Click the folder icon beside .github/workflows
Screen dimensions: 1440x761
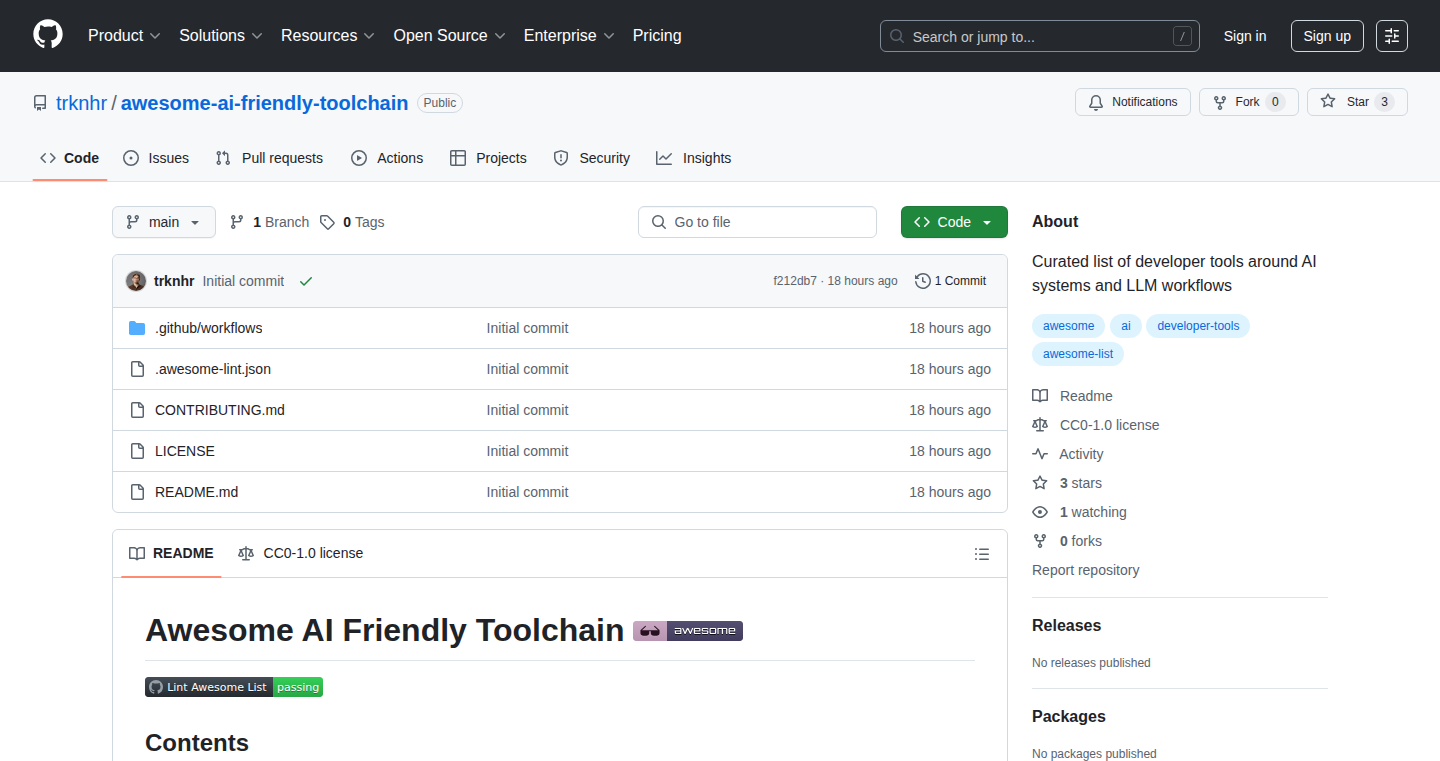pos(137,328)
